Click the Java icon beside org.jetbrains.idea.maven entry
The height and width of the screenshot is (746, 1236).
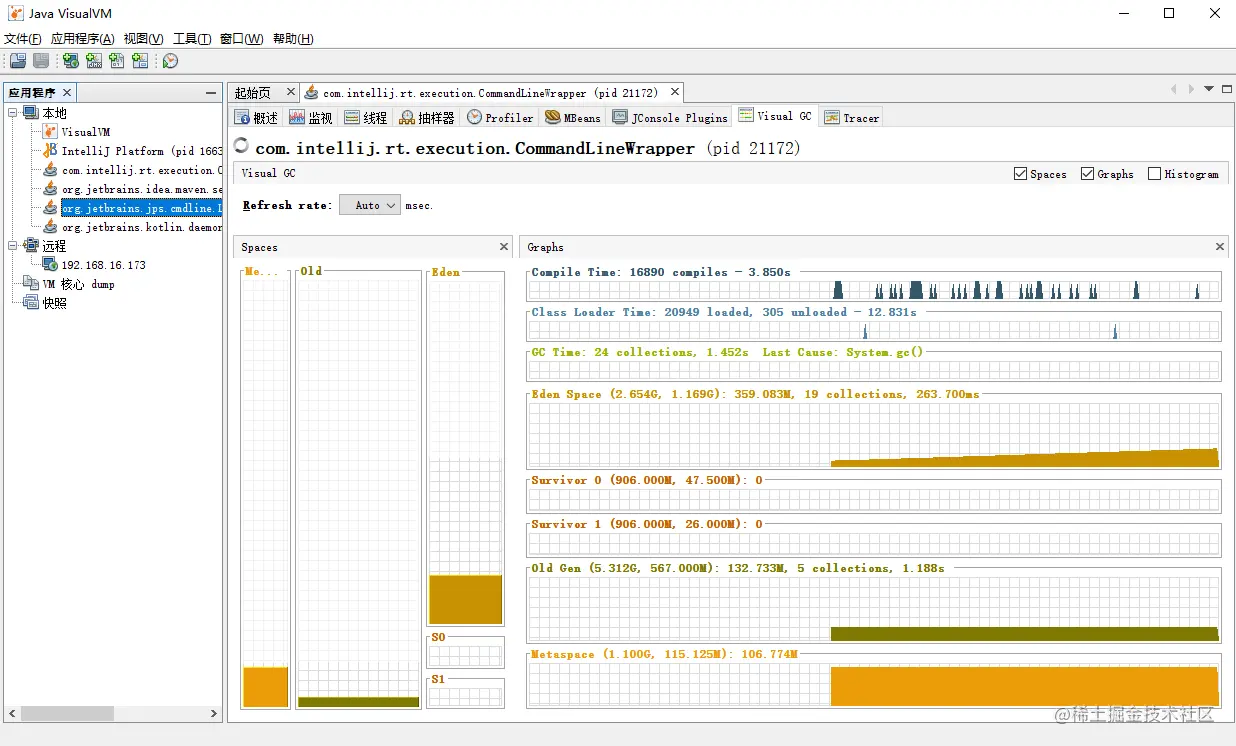click(x=50, y=189)
